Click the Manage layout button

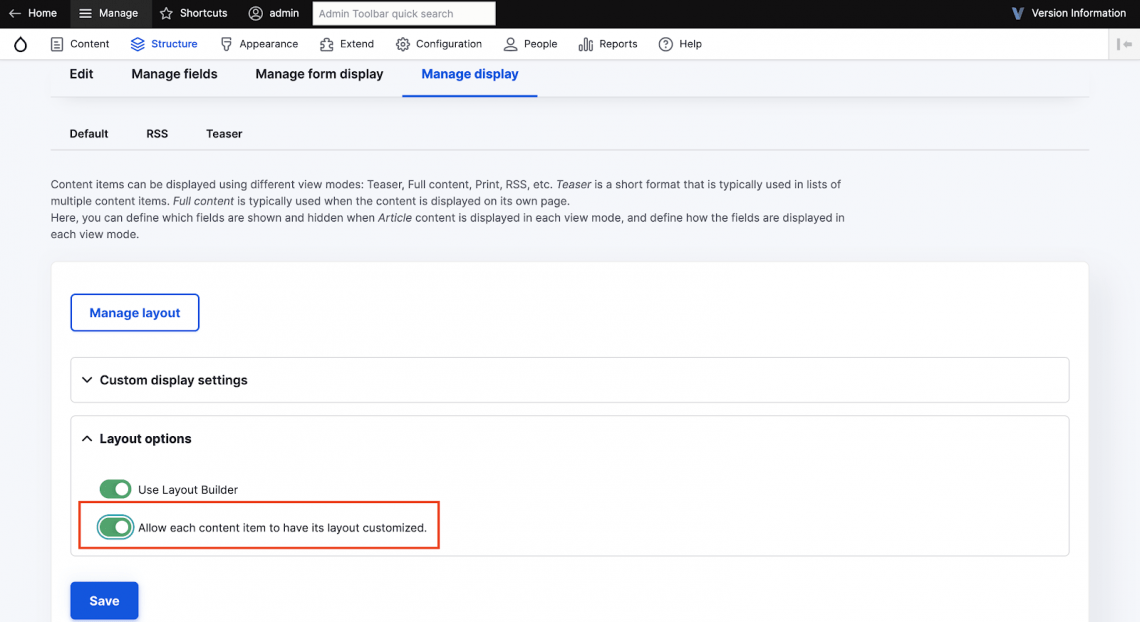[135, 313]
